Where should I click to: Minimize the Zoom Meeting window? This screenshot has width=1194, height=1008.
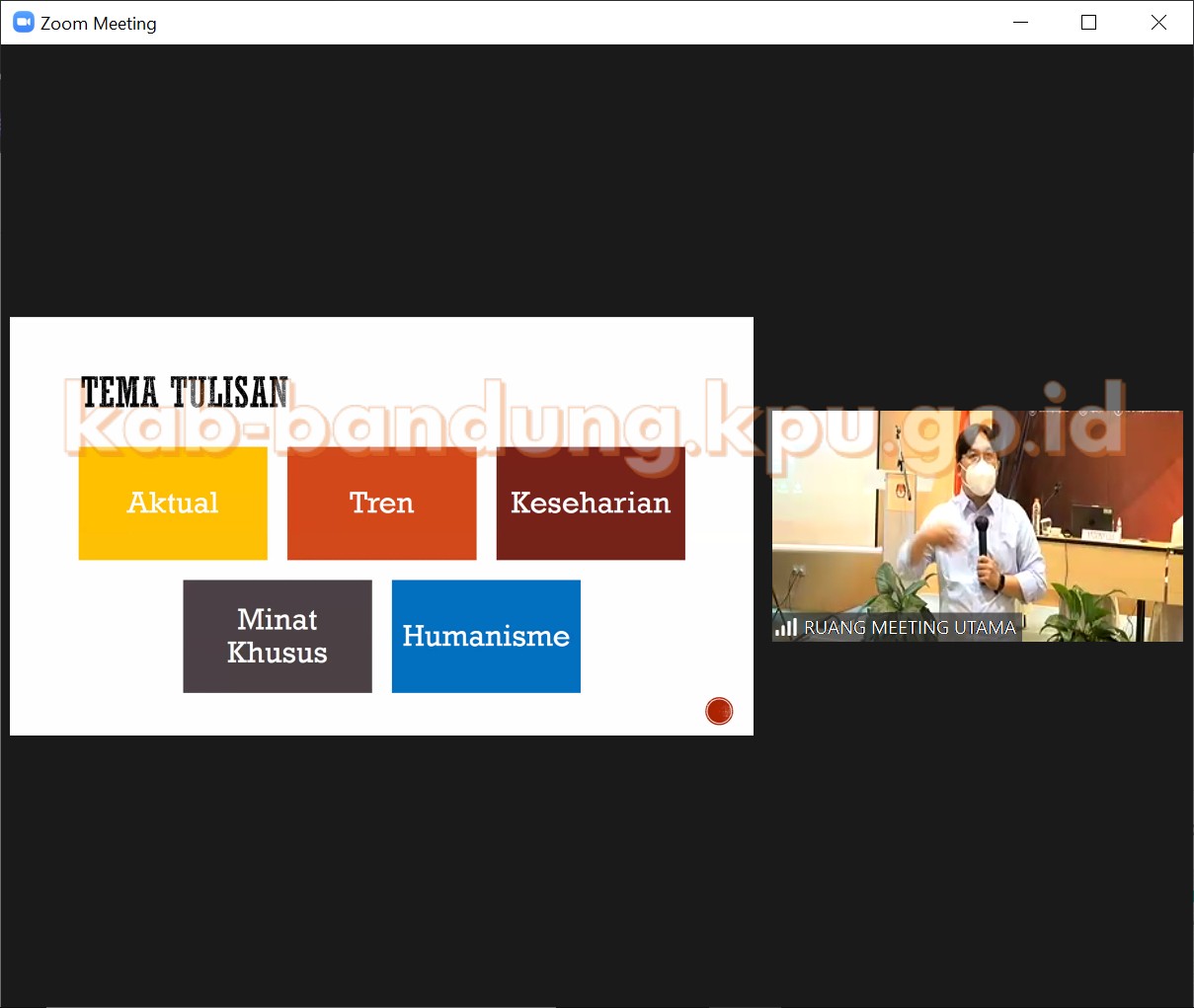[1021, 23]
